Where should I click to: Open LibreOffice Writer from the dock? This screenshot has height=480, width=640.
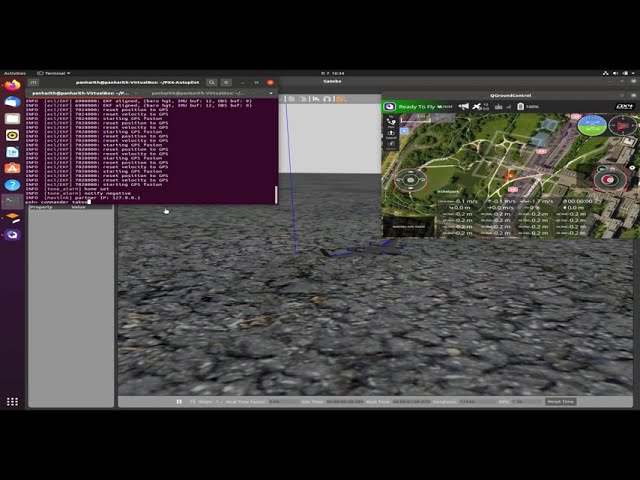12,152
